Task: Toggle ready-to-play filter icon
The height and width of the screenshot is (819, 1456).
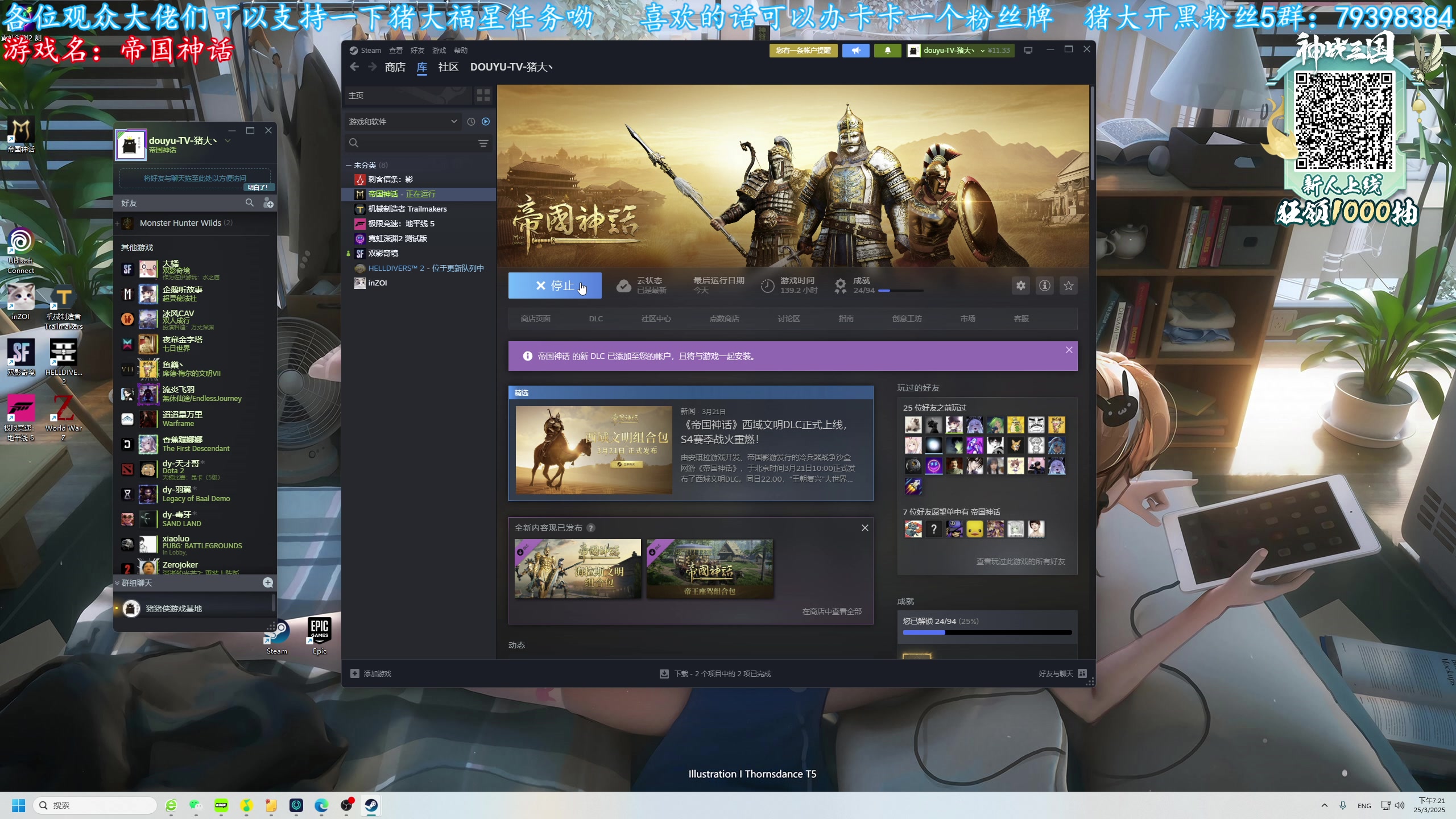Action: [486, 122]
